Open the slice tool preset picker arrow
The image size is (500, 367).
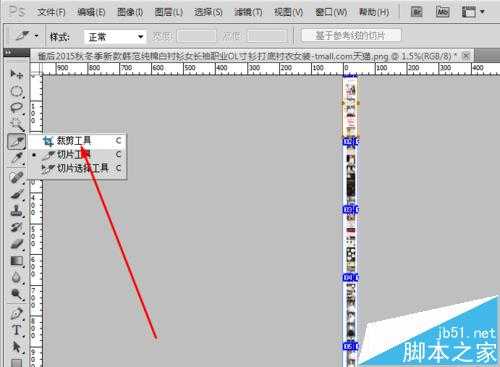point(36,36)
